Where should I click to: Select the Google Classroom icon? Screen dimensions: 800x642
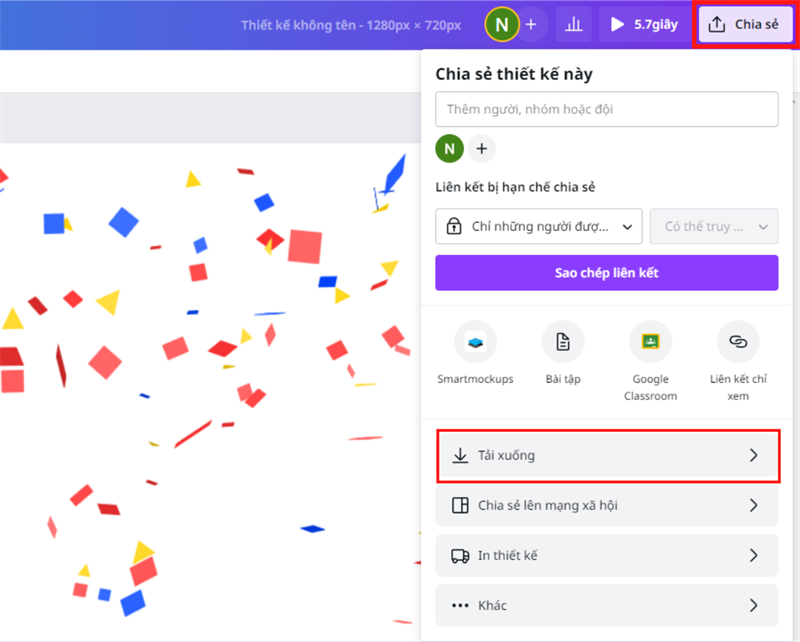650,343
